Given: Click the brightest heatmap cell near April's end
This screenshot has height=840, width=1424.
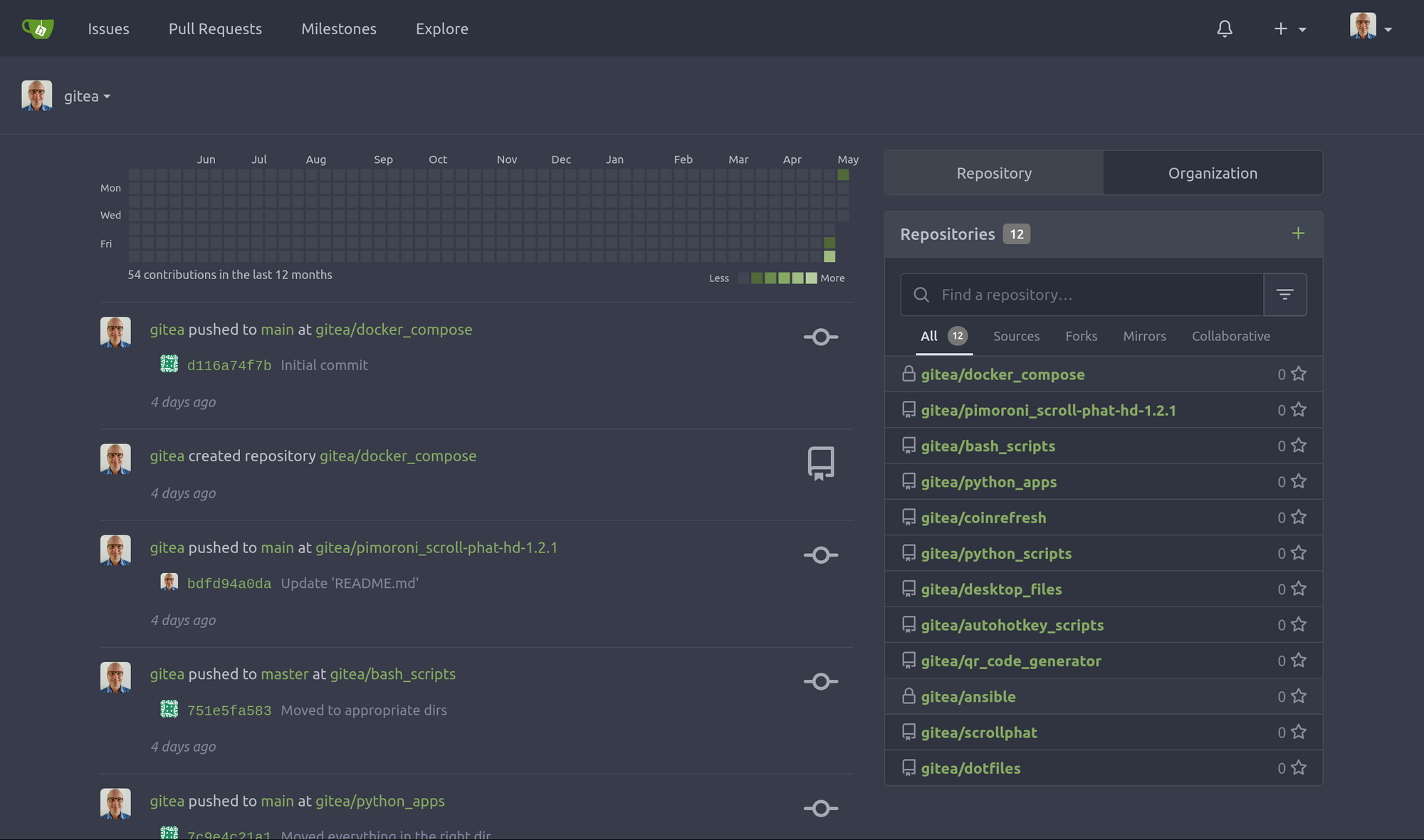Looking at the screenshot, I should point(829,256).
